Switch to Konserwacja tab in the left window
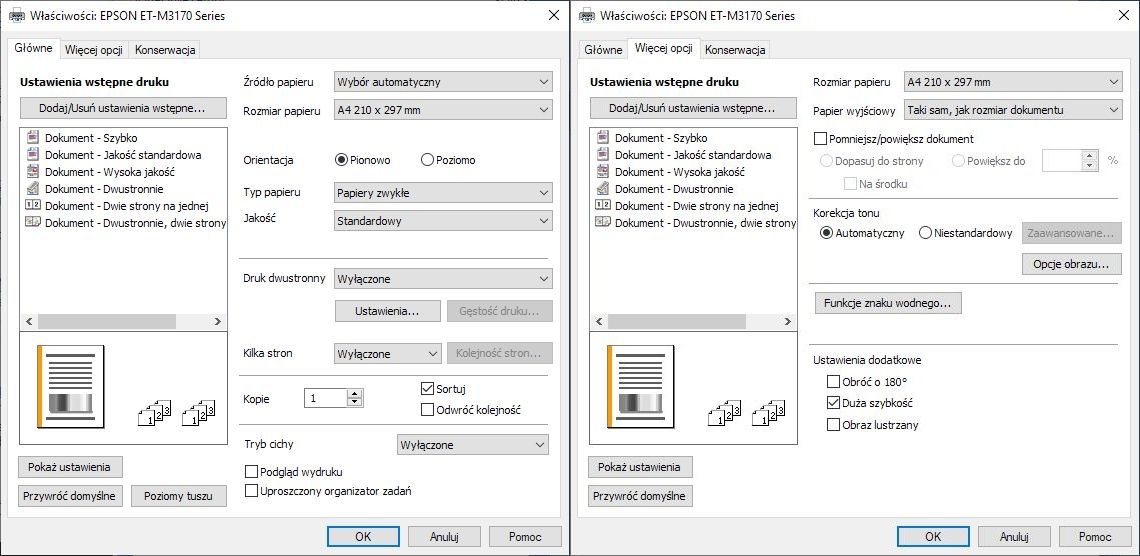This screenshot has height=556, width=1140. pos(165,50)
